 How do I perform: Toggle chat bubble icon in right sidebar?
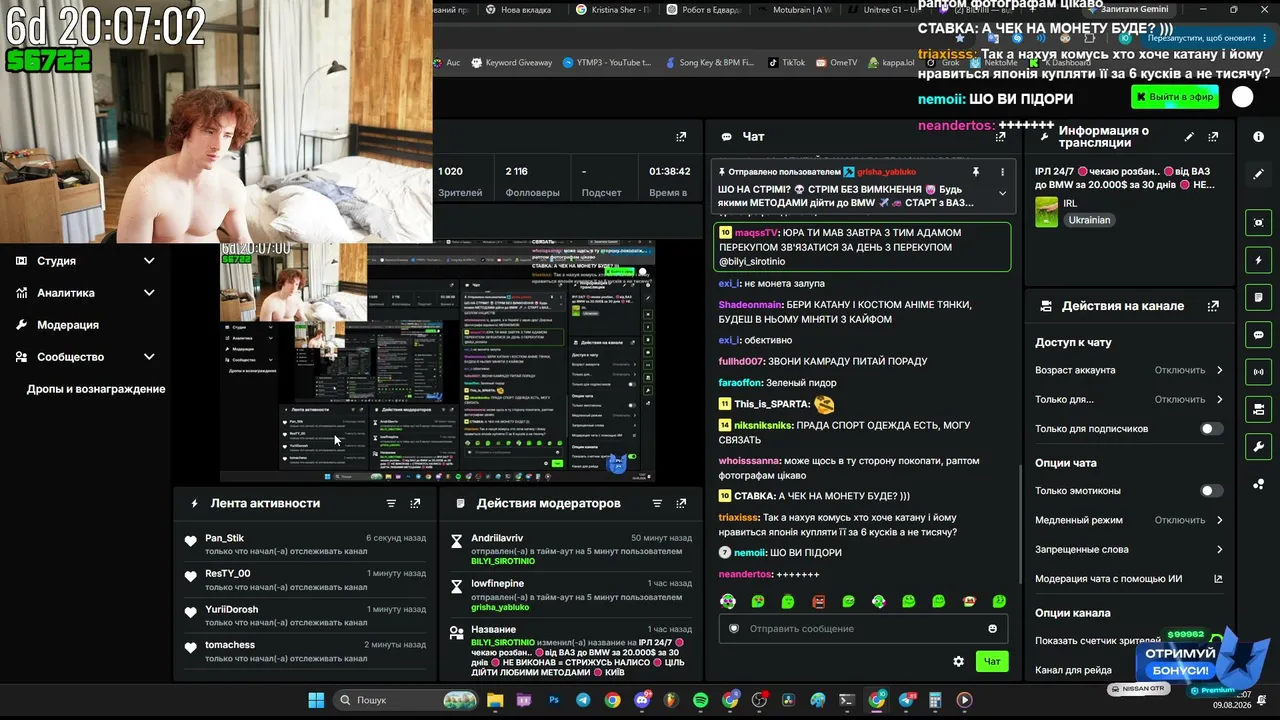coord(1258,335)
